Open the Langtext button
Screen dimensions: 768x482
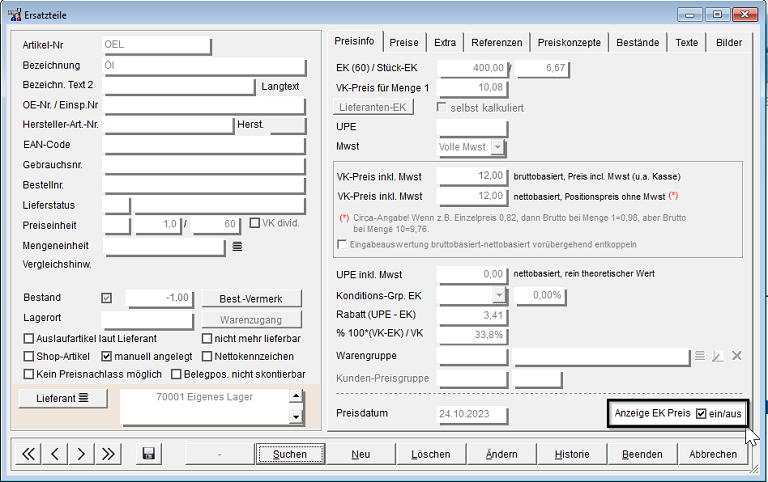pos(280,86)
